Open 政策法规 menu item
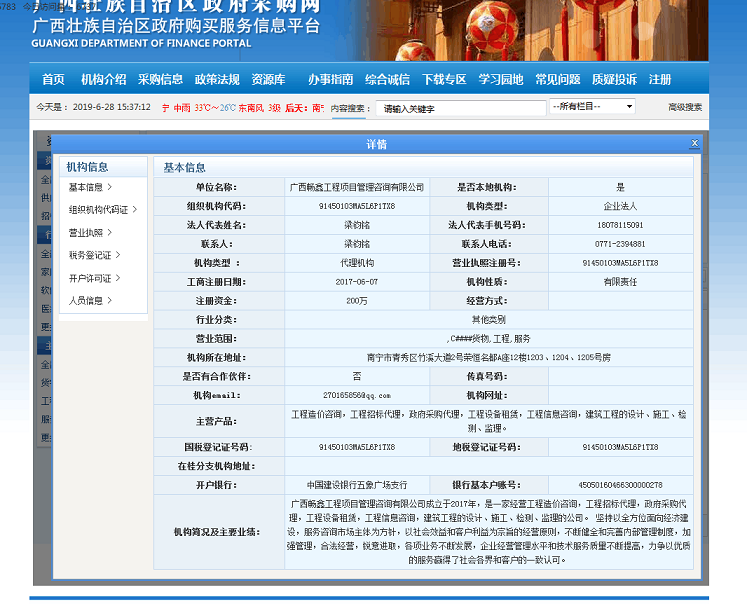Screen dimensions: 747x604 (x=217, y=80)
